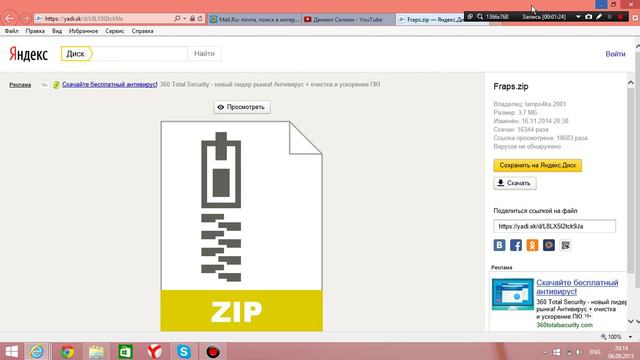Click the Войти sign-in link

pyautogui.click(x=615, y=54)
